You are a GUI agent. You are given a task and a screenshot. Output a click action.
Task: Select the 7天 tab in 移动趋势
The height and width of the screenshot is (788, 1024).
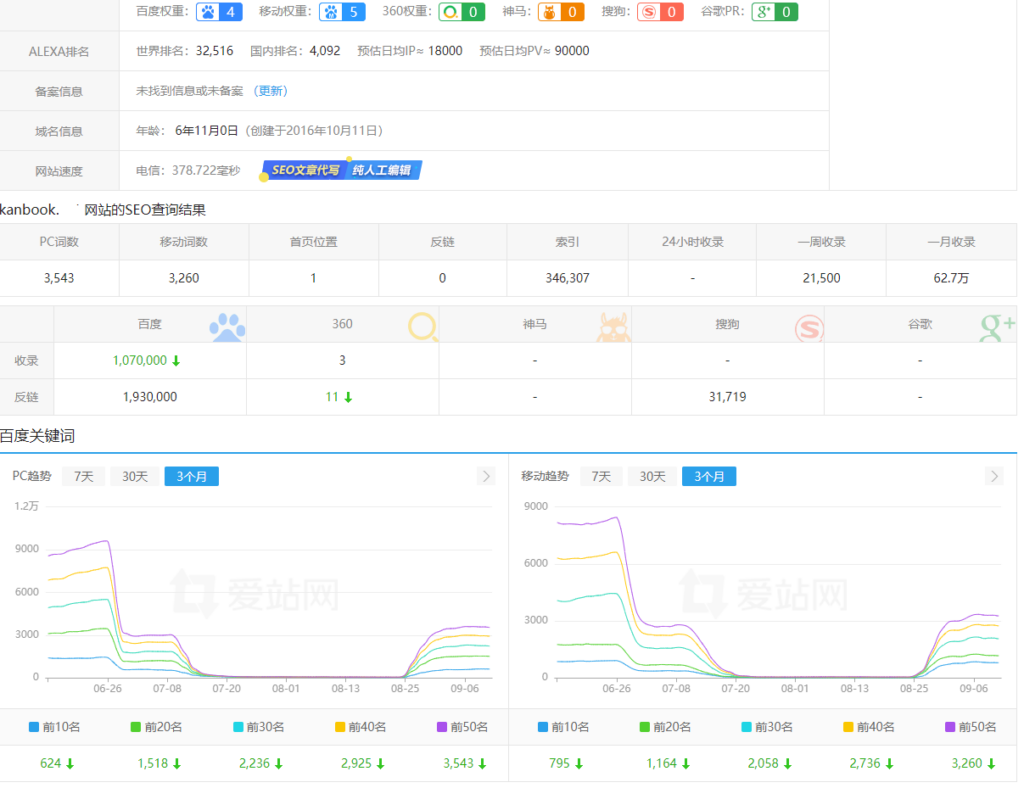(601, 477)
